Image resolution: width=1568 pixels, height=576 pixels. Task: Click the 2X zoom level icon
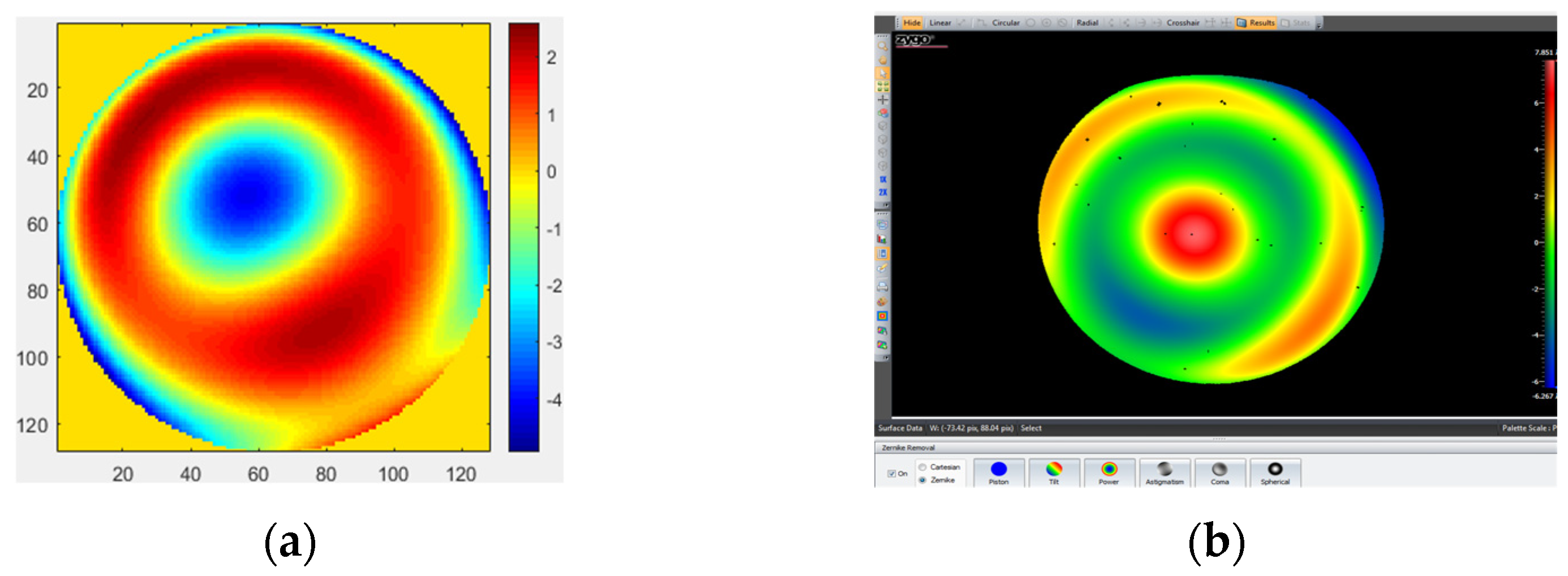pos(882,192)
